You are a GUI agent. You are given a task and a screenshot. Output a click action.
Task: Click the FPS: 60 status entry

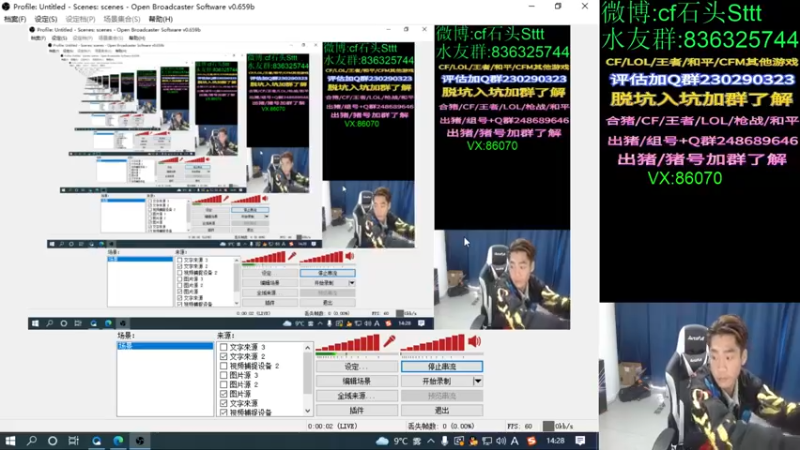[x=520, y=426]
